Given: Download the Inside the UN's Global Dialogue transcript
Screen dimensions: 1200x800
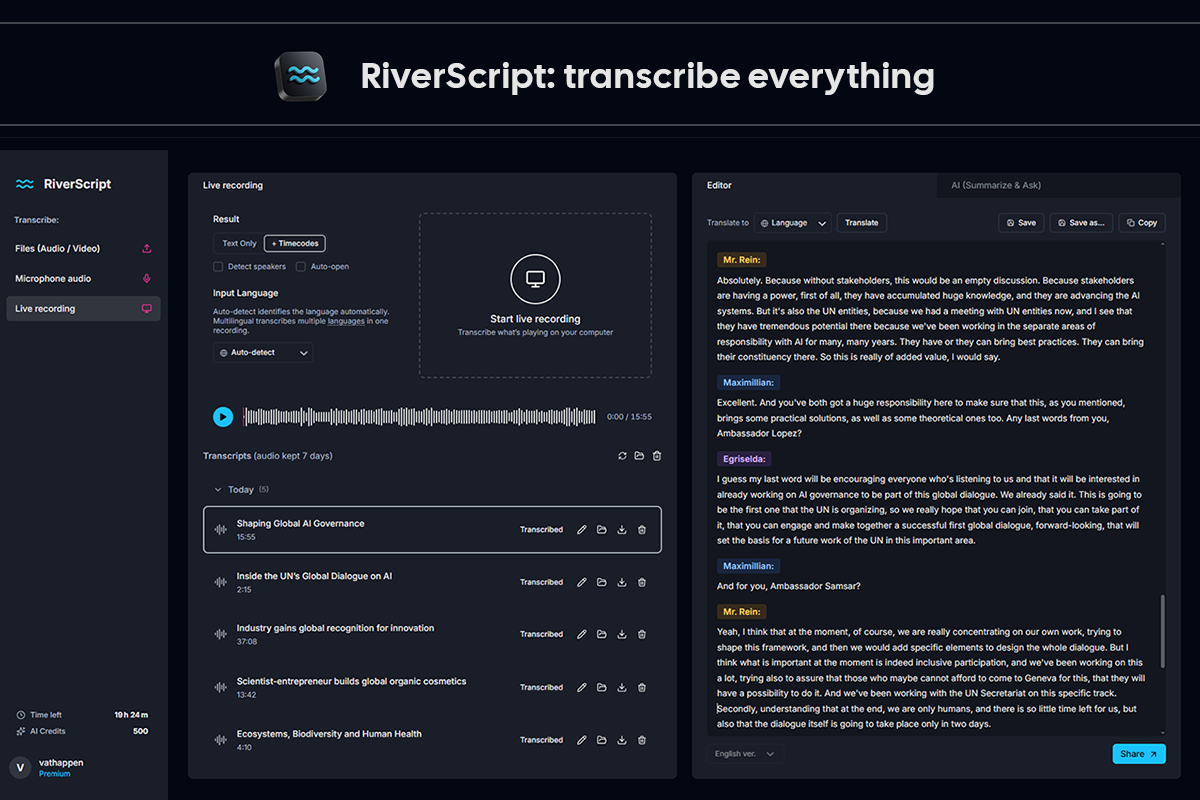Looking at the screenshot, I should point(622,582).
